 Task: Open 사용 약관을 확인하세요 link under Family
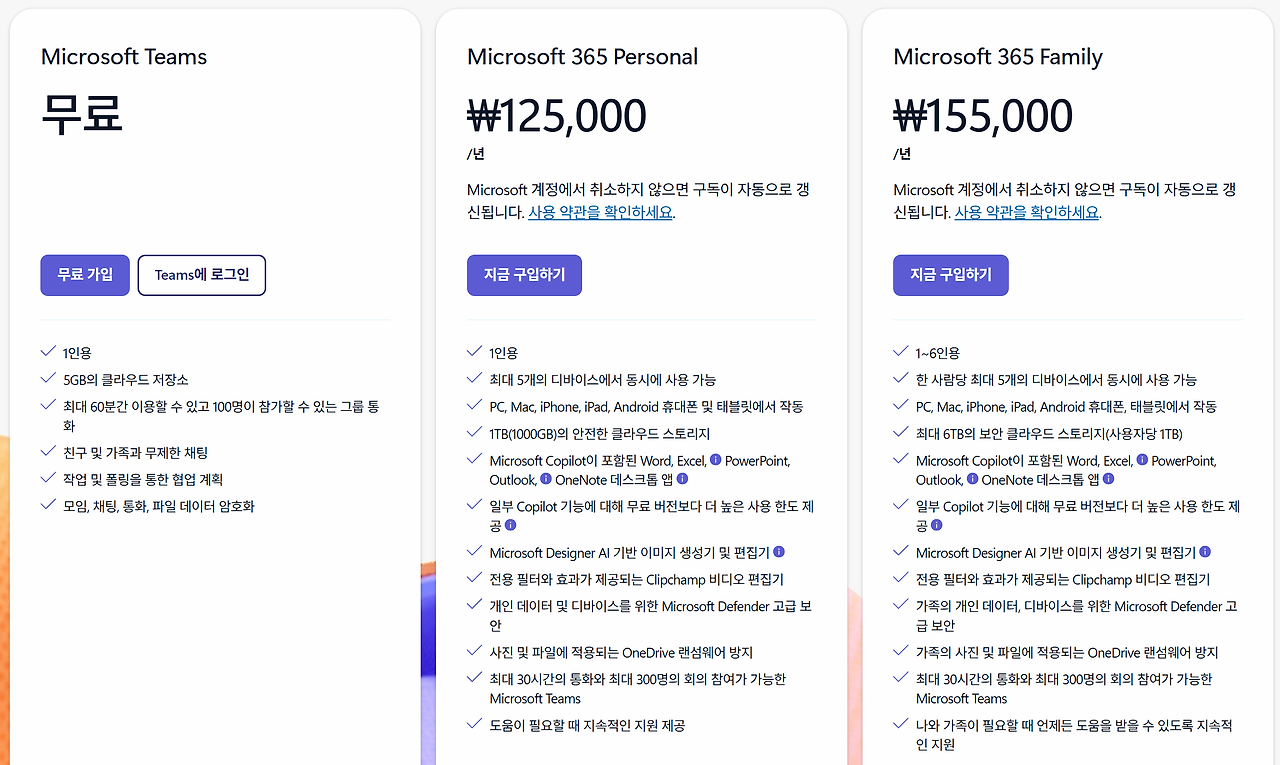1027,212
